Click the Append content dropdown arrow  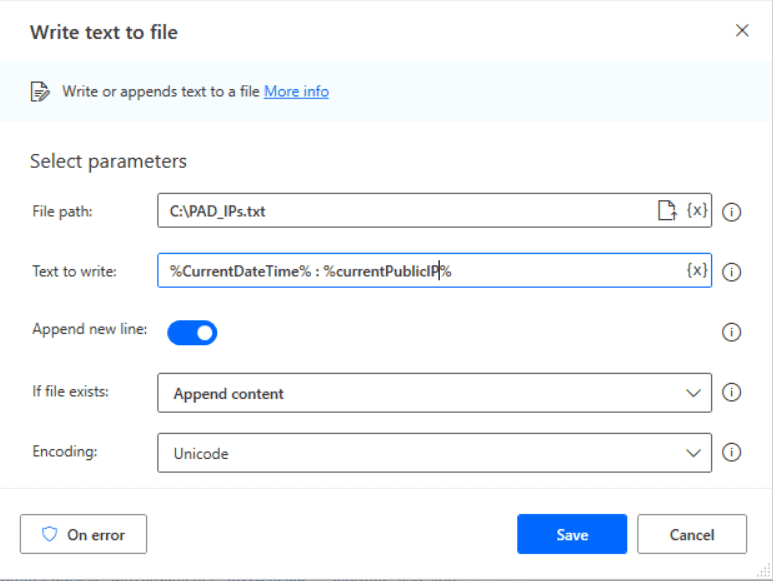(693, 393)
